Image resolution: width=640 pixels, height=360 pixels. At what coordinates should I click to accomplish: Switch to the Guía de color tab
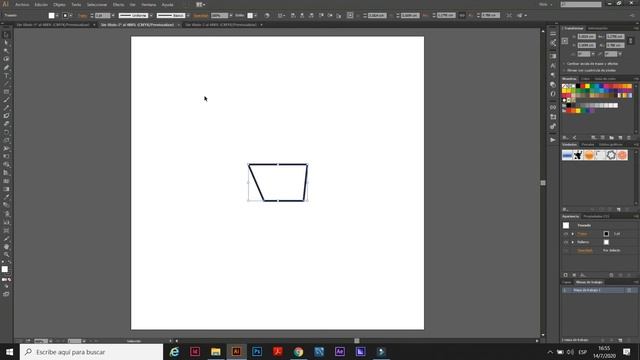point(605,79)
